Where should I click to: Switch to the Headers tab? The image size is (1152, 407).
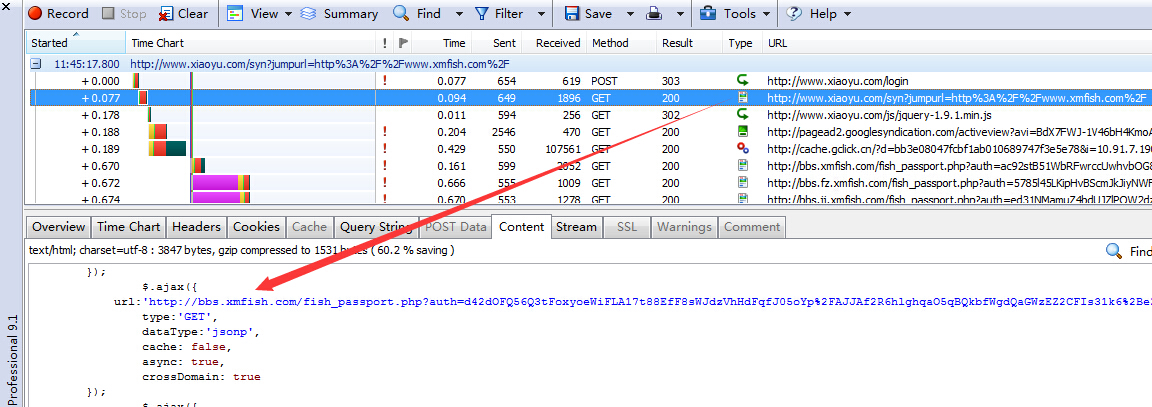pos(195,227)
